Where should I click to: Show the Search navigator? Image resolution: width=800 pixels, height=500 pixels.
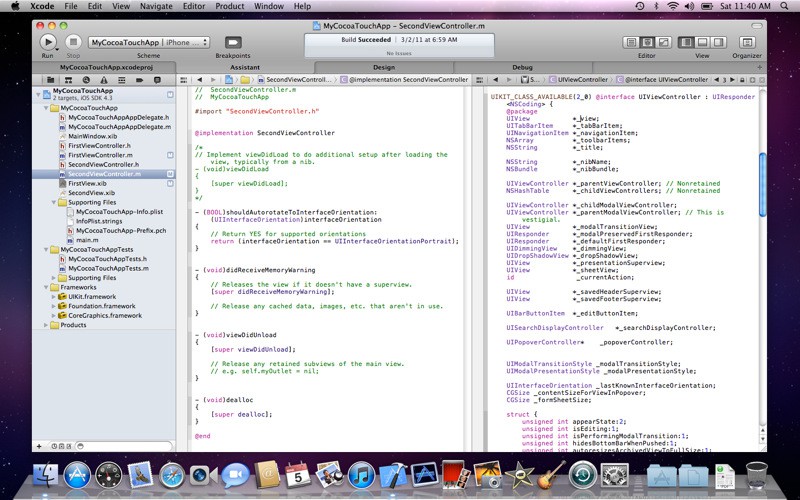tap(86, 80)
